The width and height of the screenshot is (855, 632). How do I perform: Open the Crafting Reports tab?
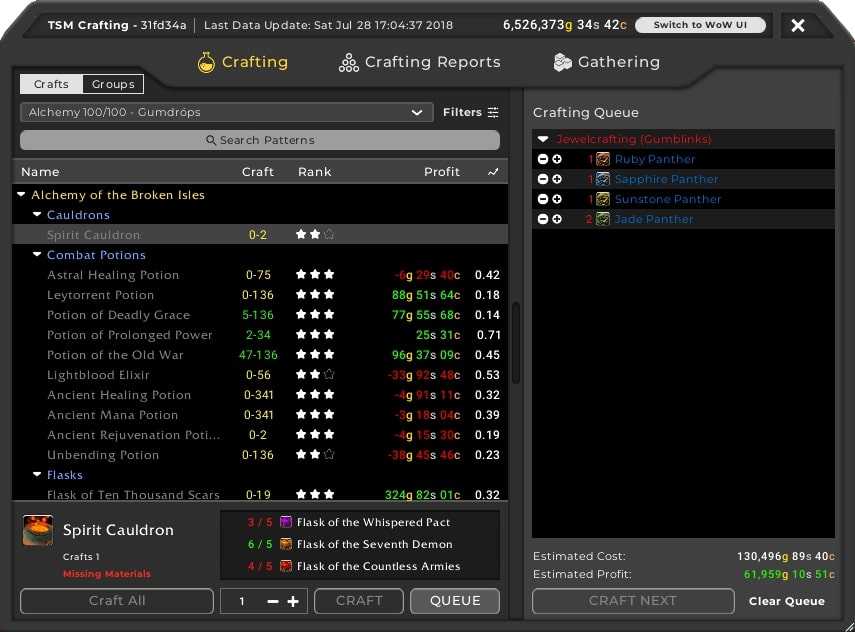pyautogui.click(x=419, y=62)
